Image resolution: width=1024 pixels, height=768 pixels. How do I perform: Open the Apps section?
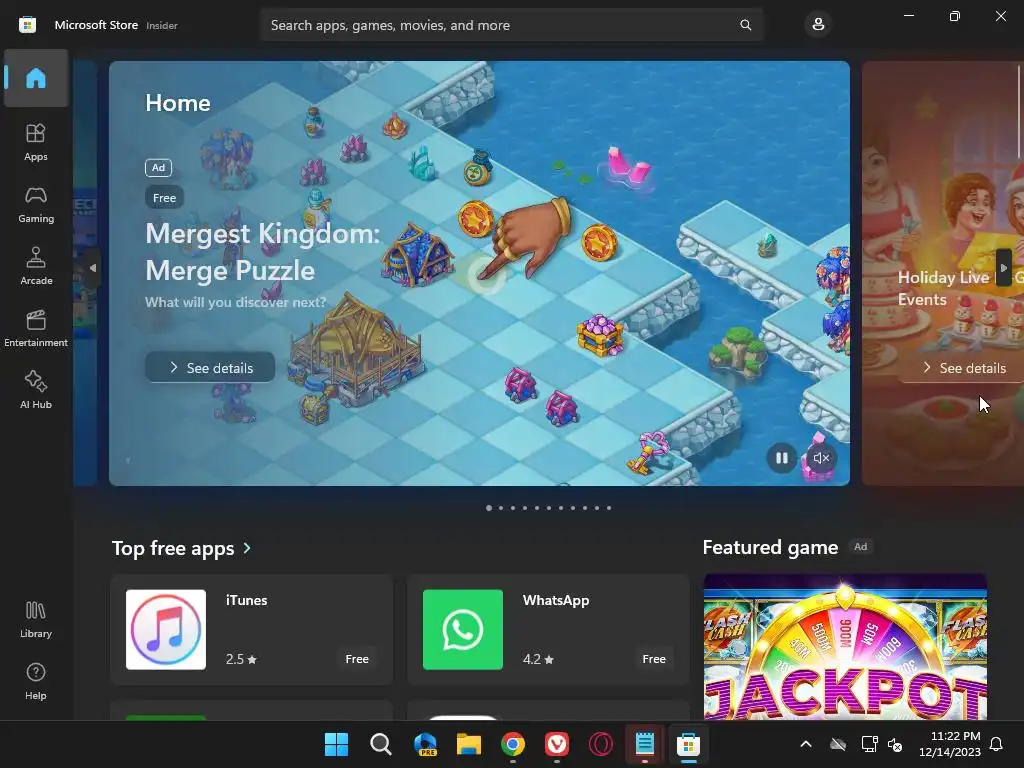[36, 142]
